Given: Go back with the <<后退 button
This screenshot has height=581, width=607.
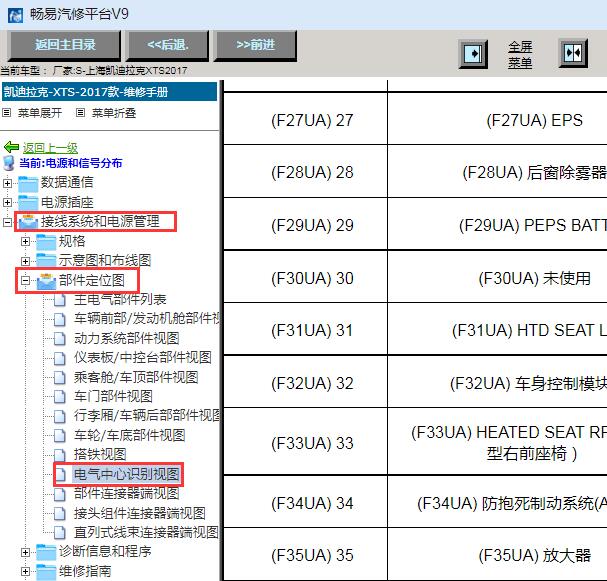Looking at the screenshot, I should [168, 45].
